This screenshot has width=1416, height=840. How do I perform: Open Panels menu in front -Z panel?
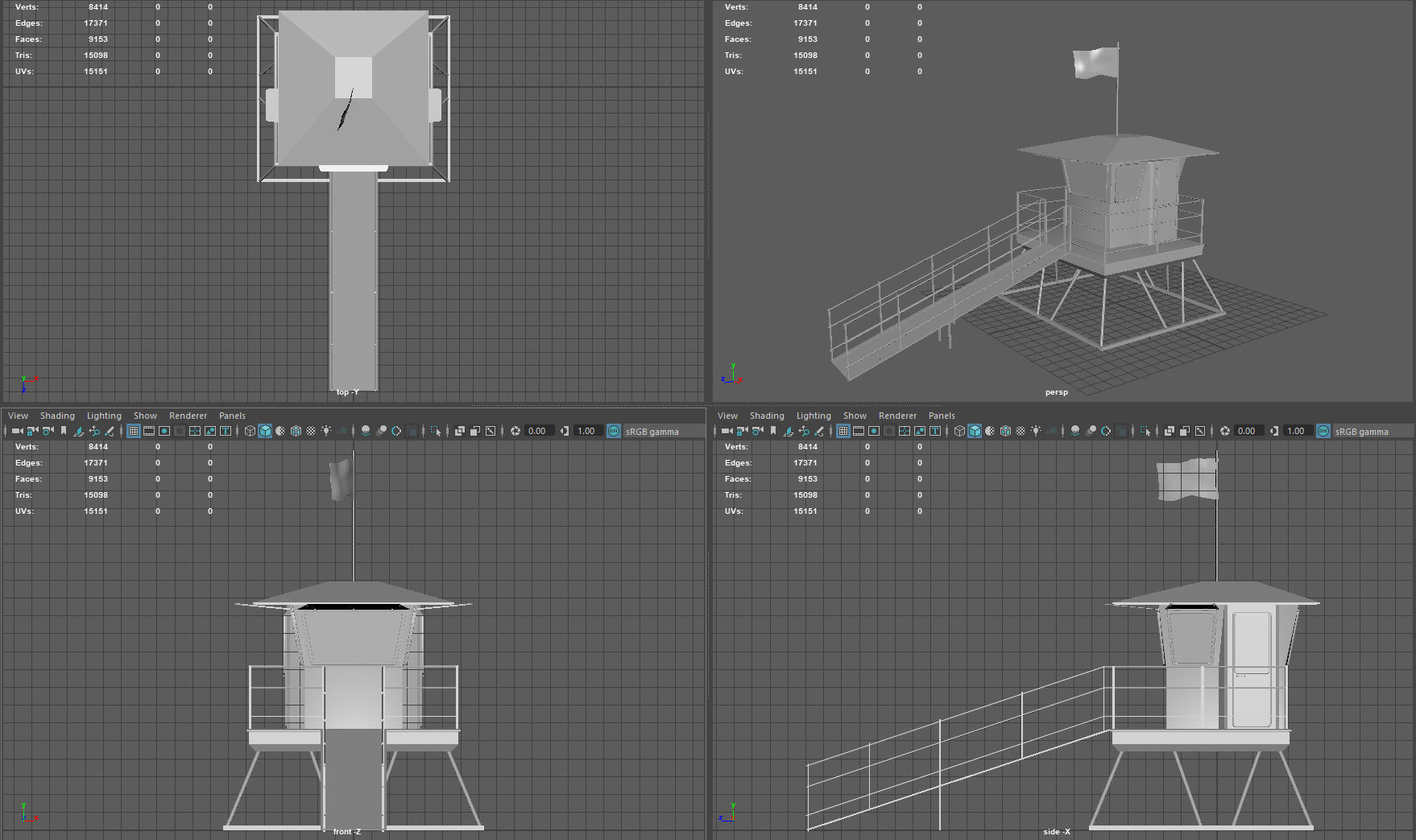(x=232, y=416)
